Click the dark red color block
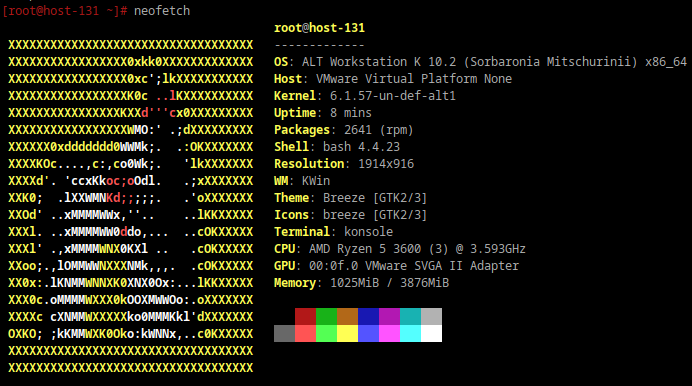 (305, 316)
